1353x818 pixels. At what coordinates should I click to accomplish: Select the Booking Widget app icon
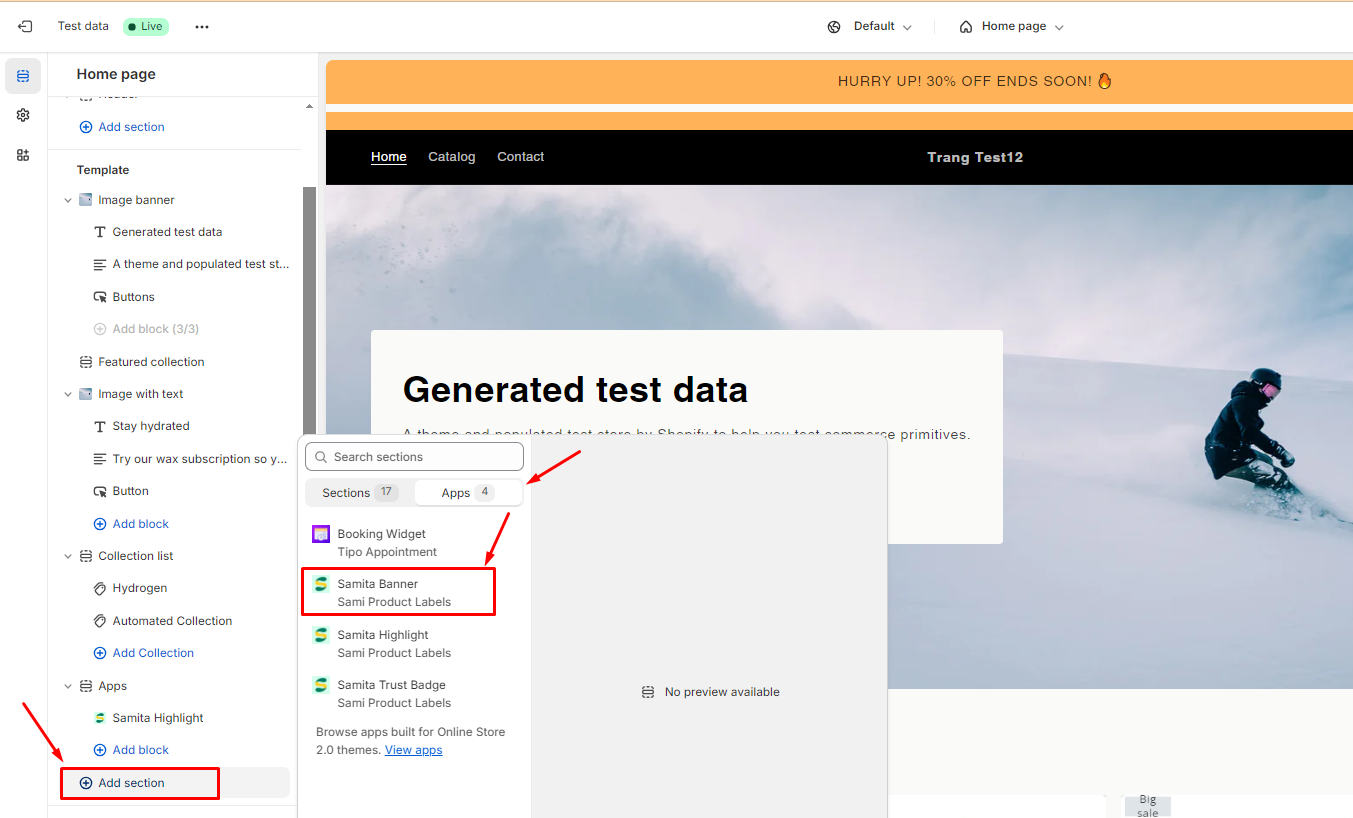[321, 534]
